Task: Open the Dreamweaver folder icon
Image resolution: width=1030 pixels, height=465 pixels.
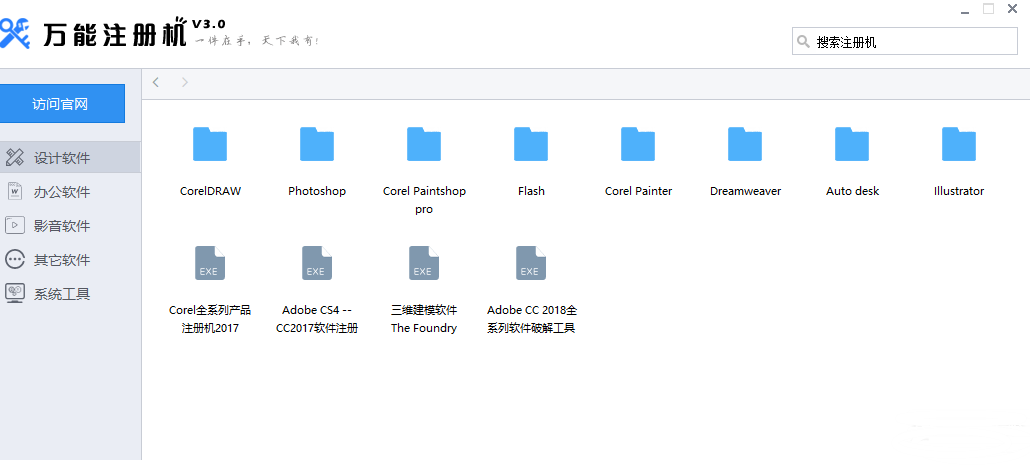Action: tap(745, 144)
